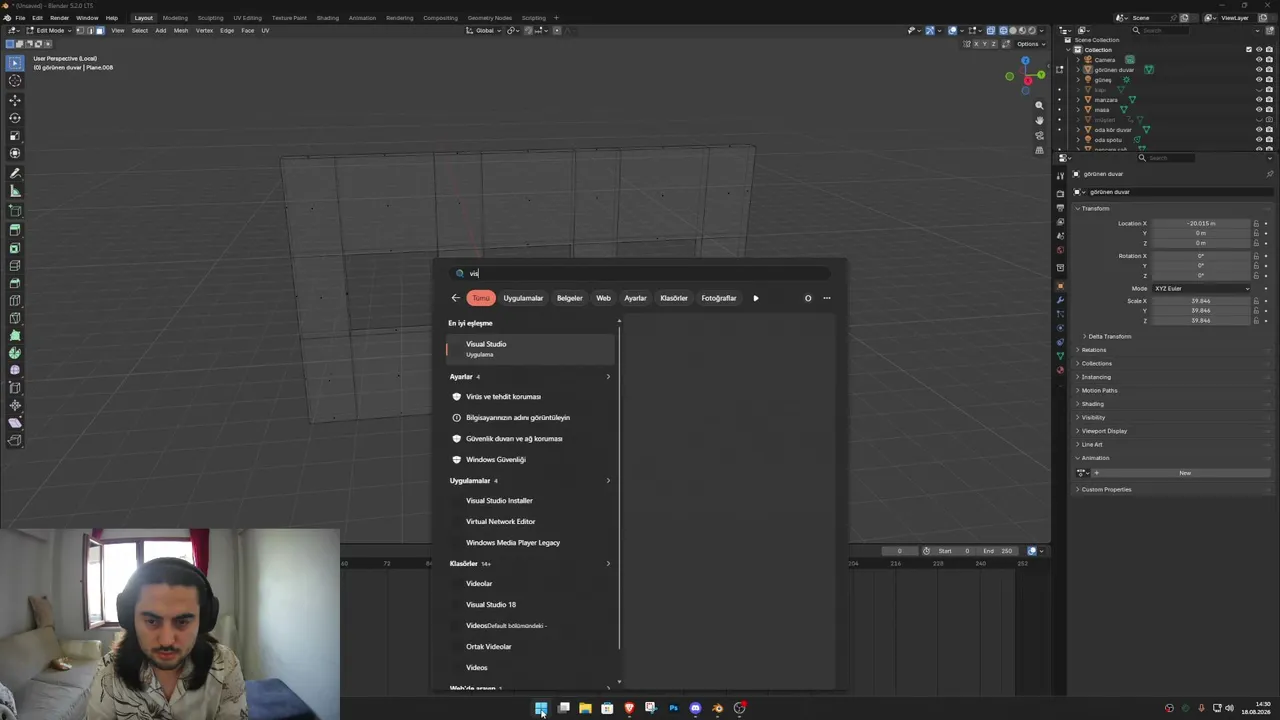Select the Annotate tool in Blender toolbar
Image resolution: width=1280 pixels, height=720 pixels.
pos(15,174)
